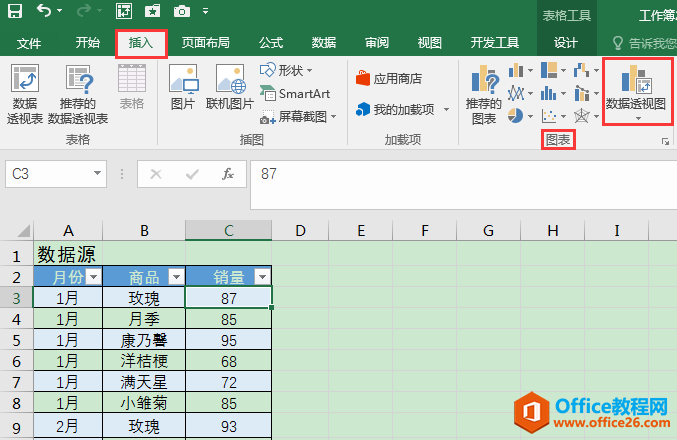The image size is (677, 440).
Task: Switch to the 公式 tab
Action: (x=271, y=43)
